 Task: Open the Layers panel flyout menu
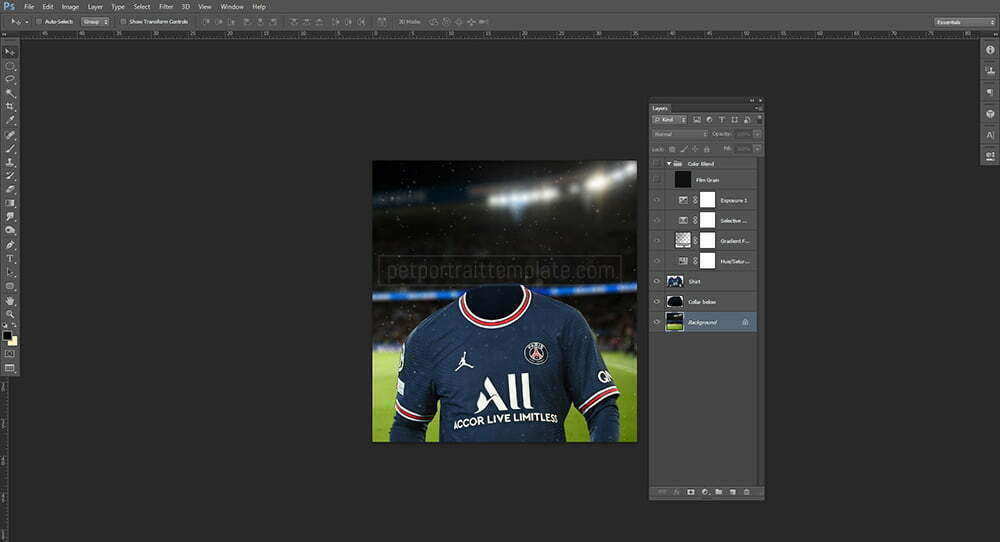pyautogui.click(x=758, y=108)
